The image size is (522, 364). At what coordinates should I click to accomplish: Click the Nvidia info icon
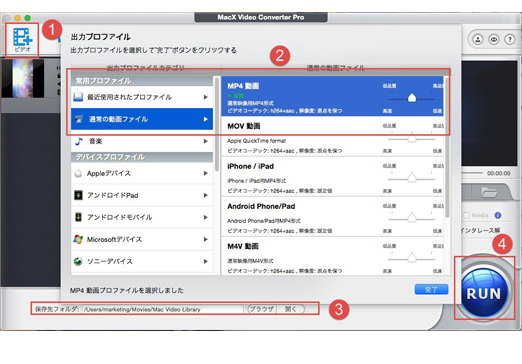click(498, 215)
